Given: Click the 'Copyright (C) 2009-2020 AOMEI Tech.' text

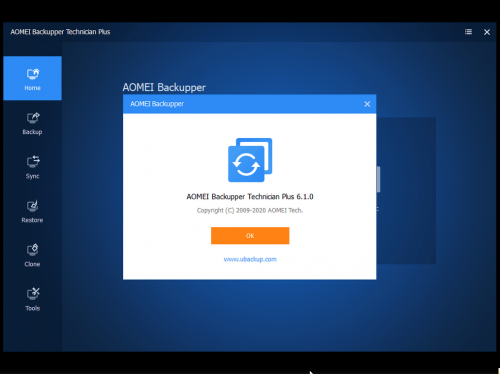Looking at the screenshot, I should coord(250,210).
